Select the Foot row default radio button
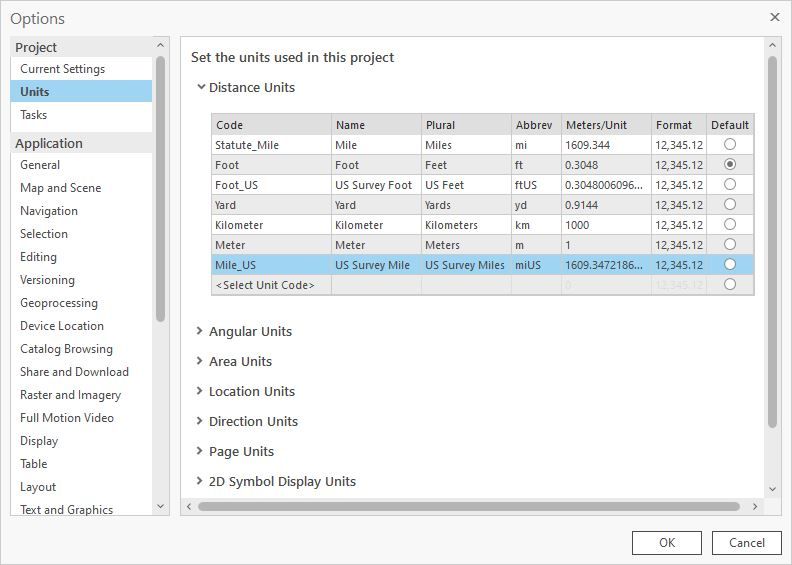This screenshot has height=565, width=792. pyautogui.click(x=729, y=165)
